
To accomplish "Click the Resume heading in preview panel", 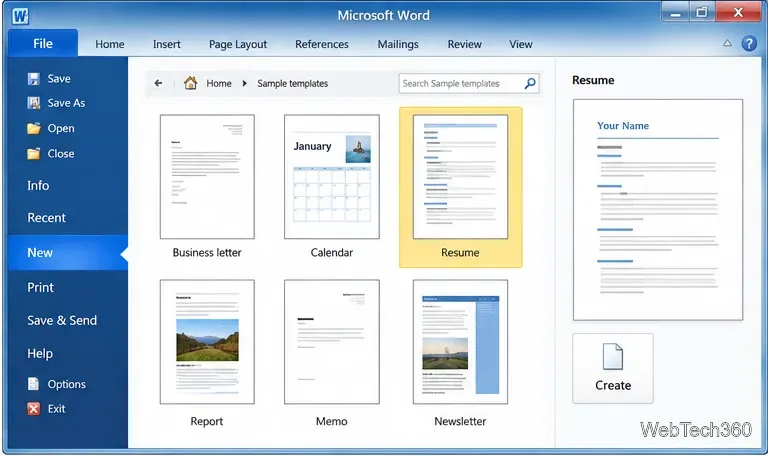I will click(593, 80).
